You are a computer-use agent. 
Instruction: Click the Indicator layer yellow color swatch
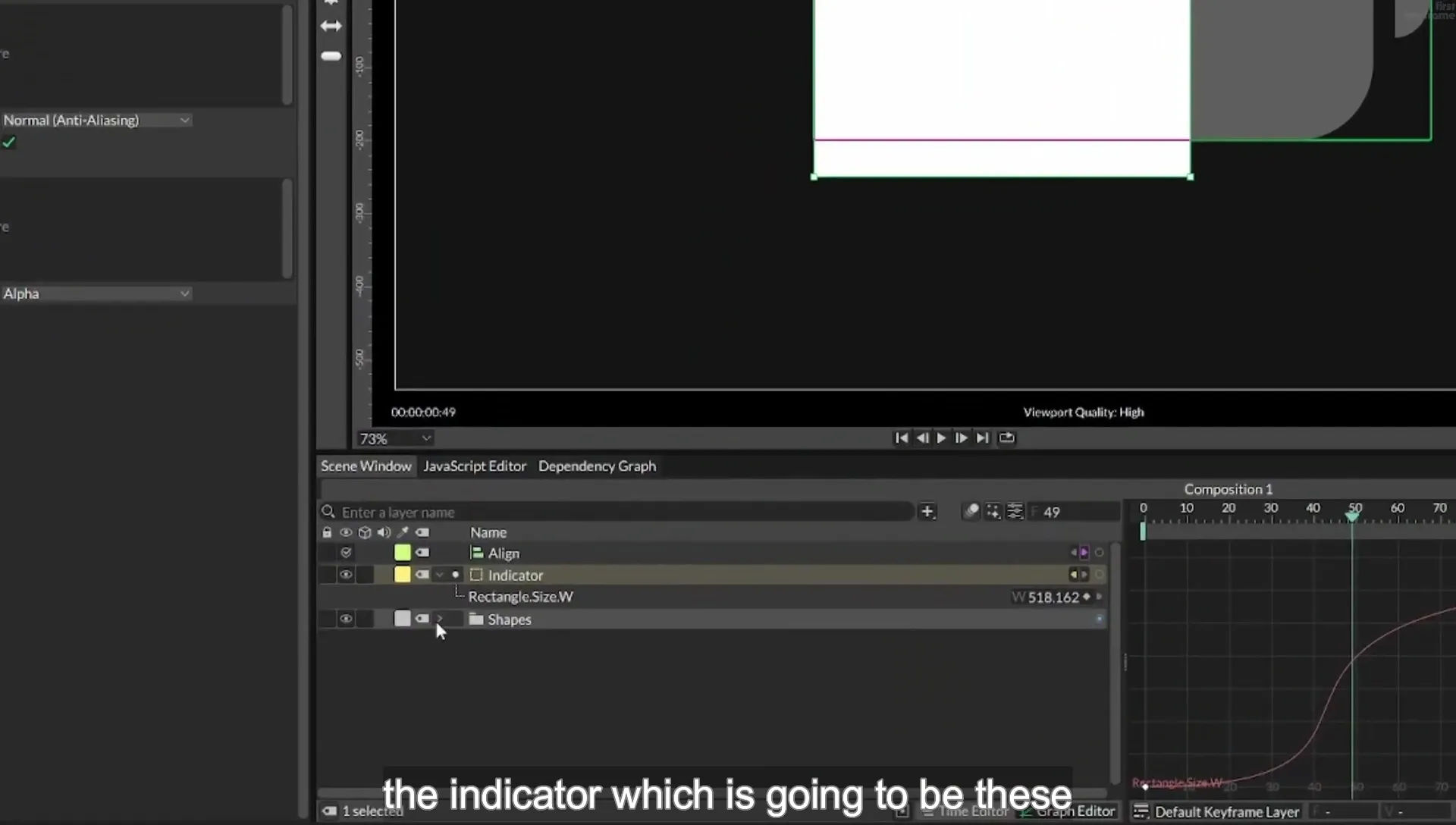(x=403, y=575)
